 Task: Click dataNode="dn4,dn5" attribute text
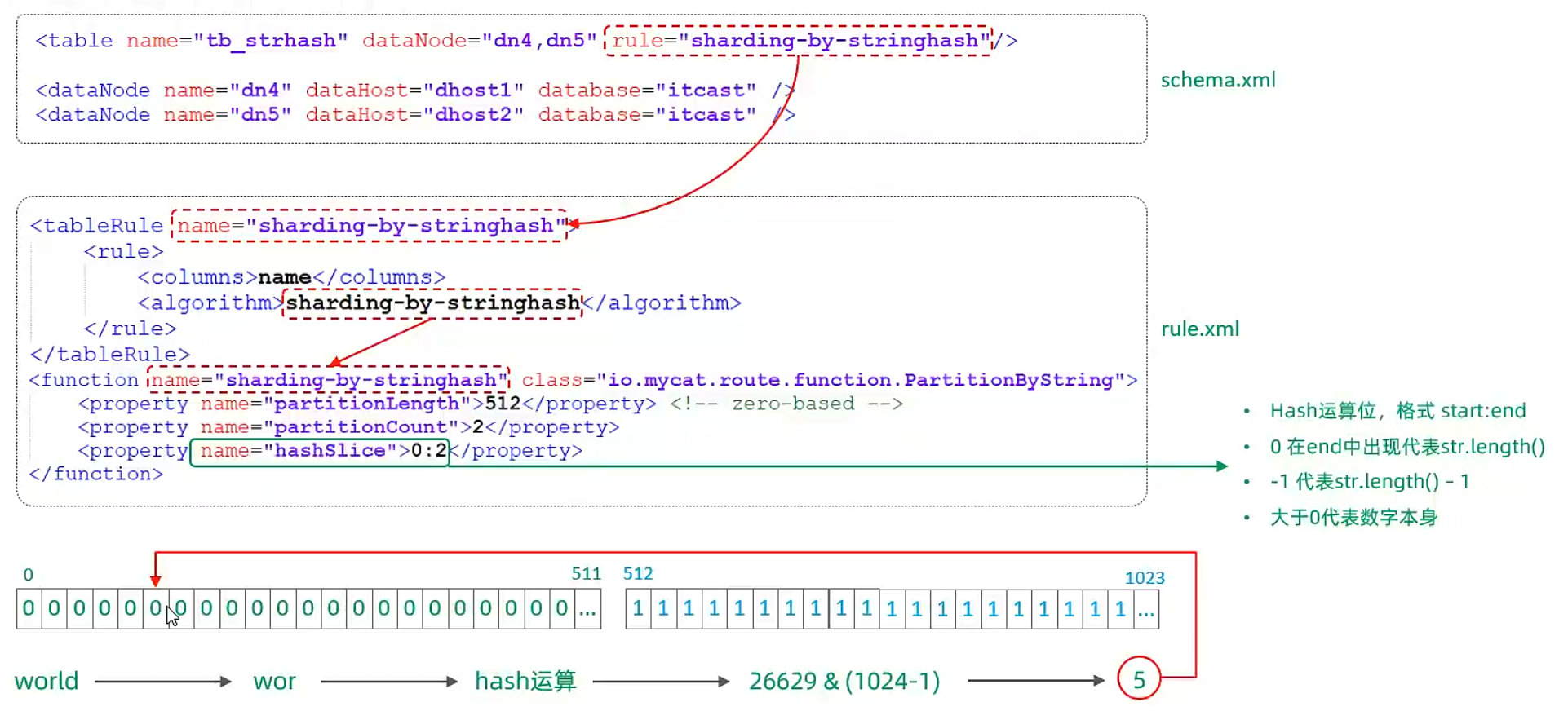point(479,41)
